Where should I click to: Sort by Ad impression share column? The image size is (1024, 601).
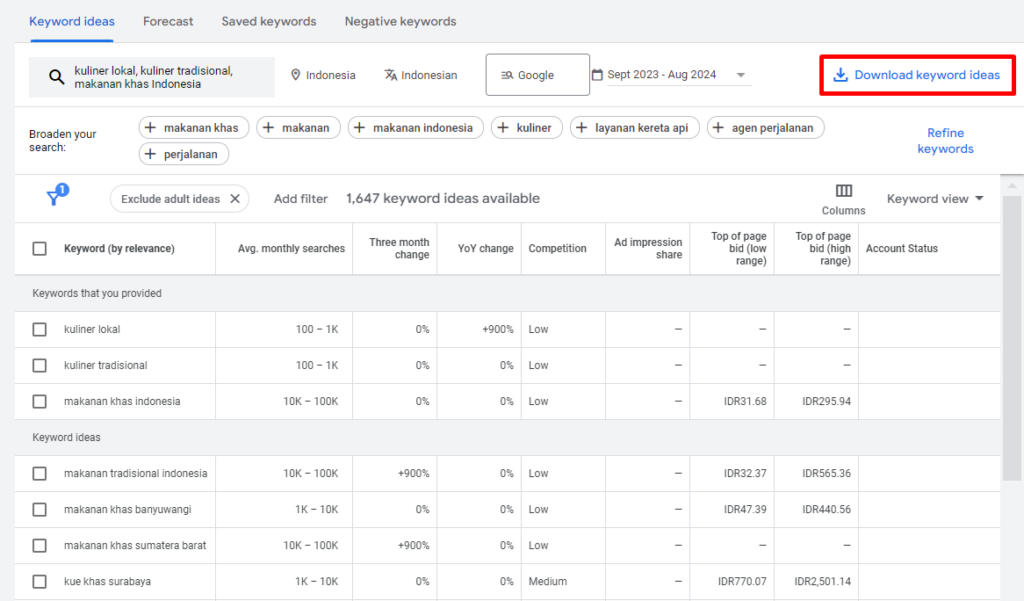[x=648, y=248]
